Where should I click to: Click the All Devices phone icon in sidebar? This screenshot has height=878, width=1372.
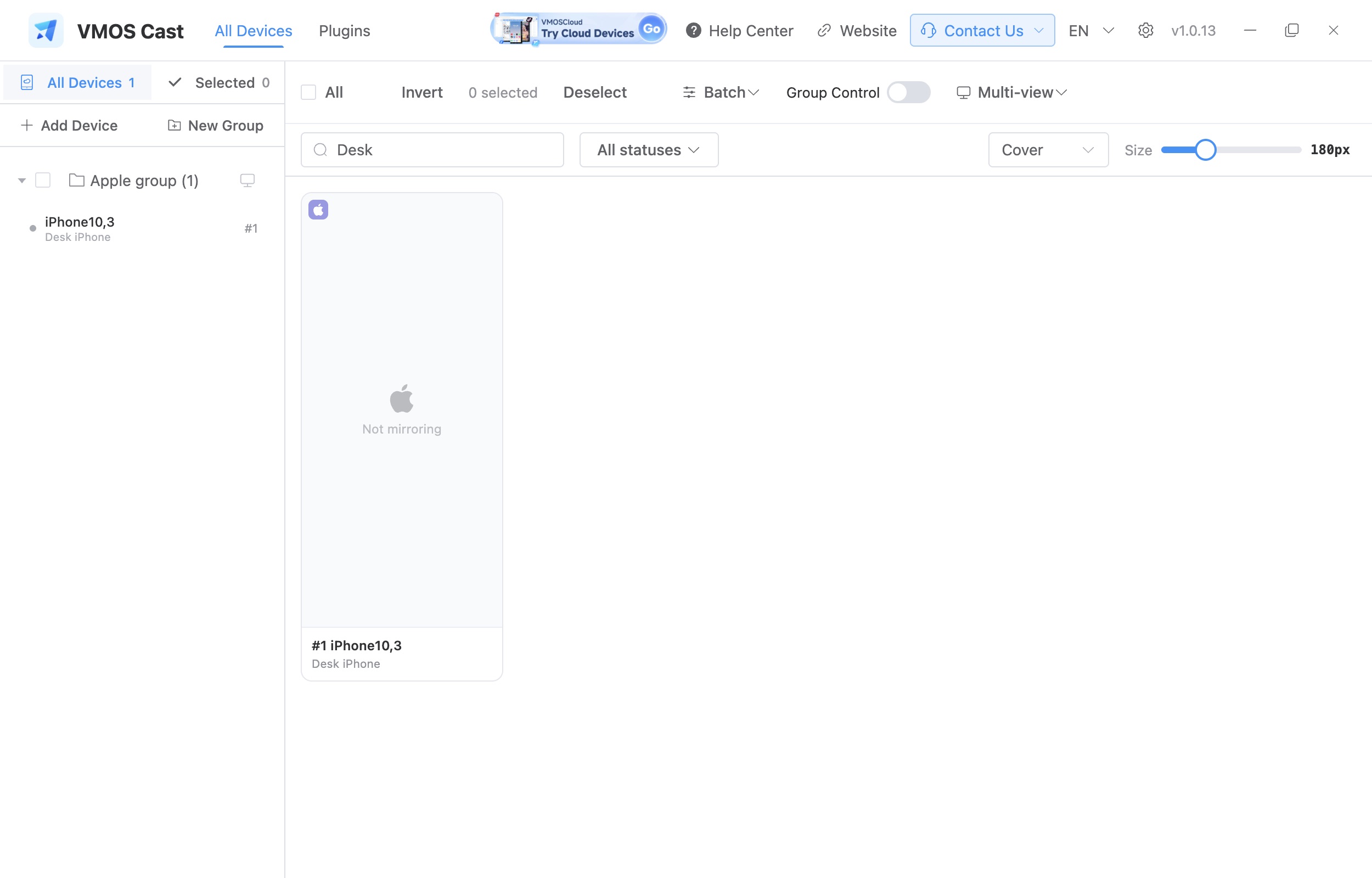[27, 83]
